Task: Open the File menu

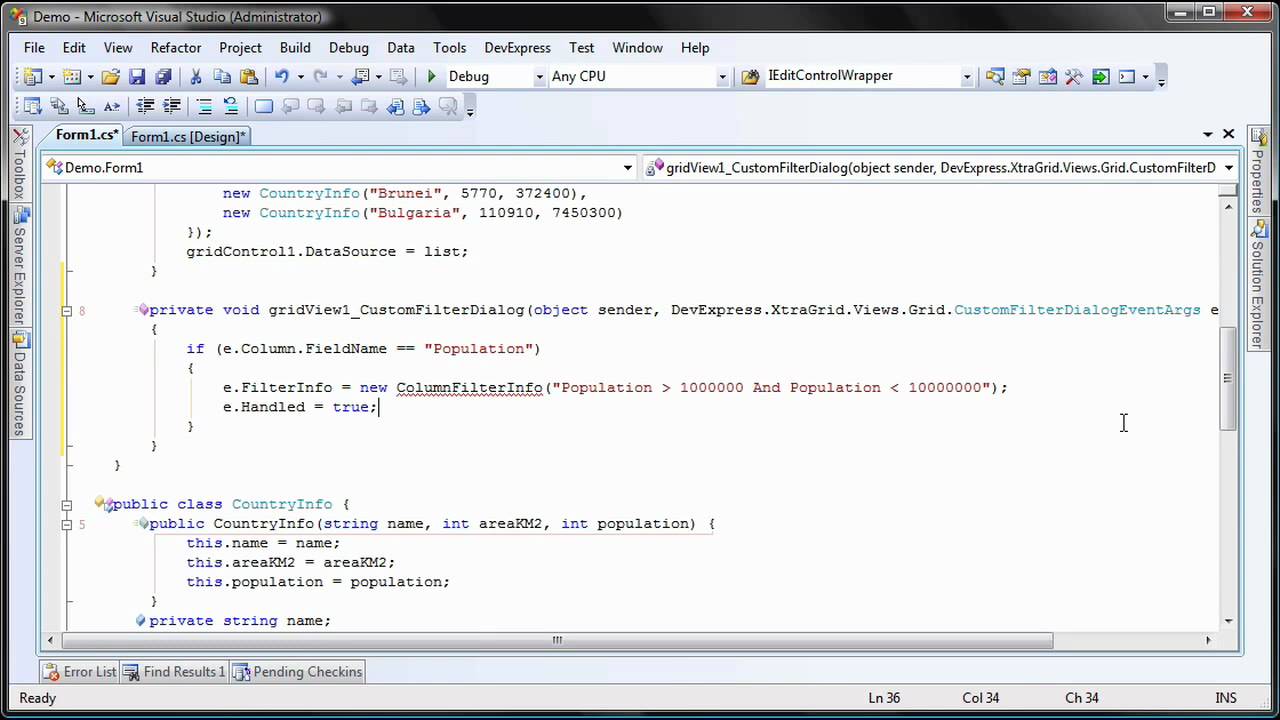Action: point(34,47)
